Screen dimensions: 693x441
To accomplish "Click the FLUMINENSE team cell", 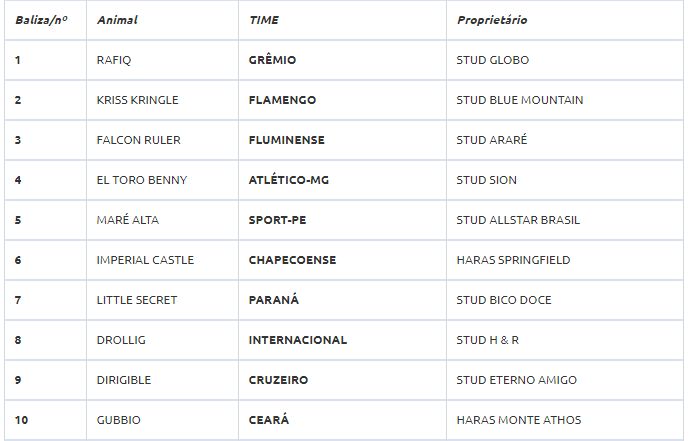I will [x=287, y=140].
